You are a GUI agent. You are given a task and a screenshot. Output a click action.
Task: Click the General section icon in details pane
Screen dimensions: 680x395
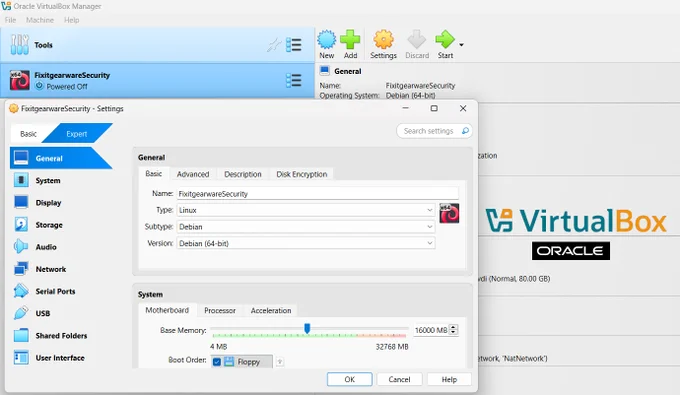click(324, 71)
